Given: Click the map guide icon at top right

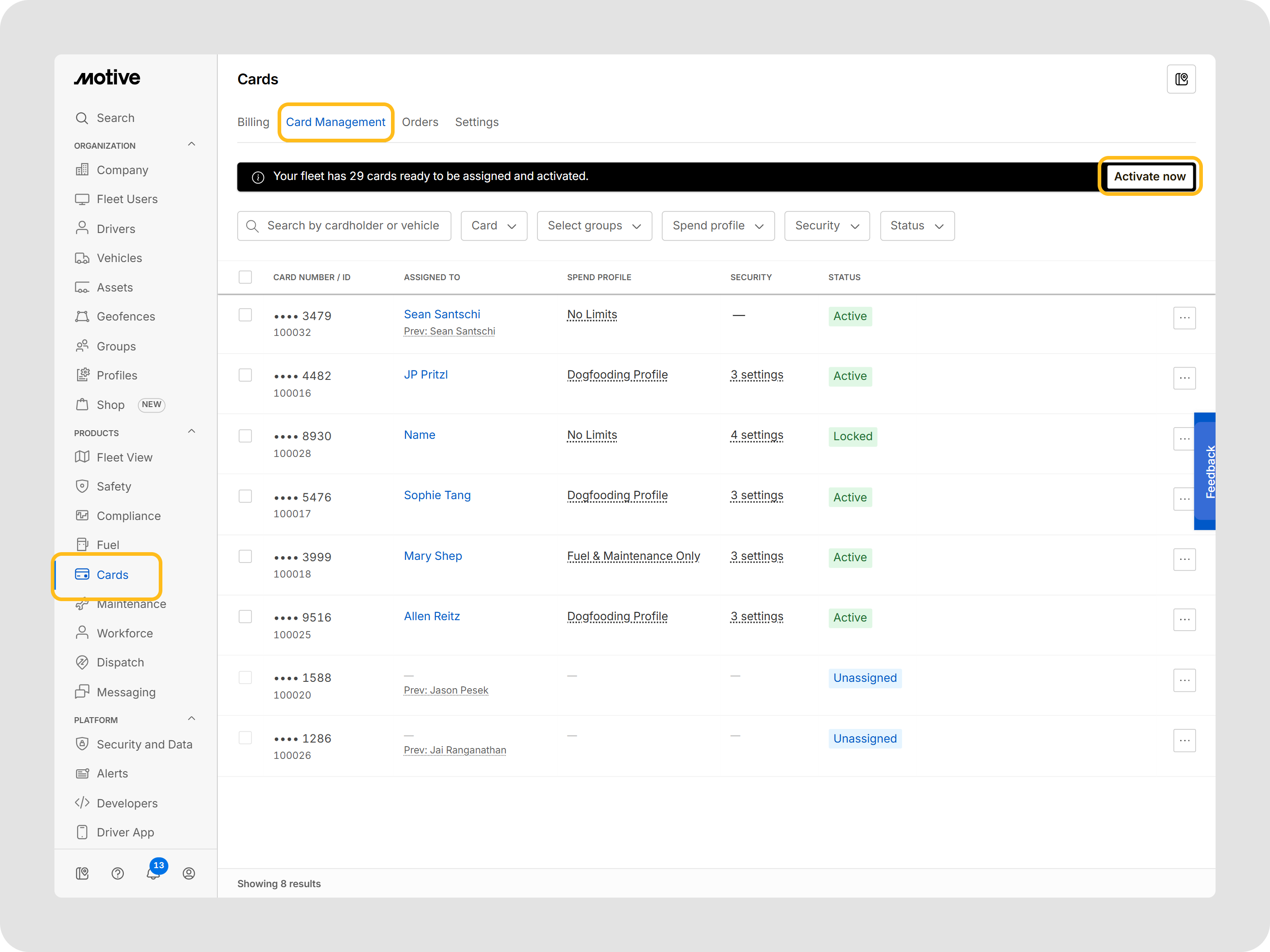Looking at the screenshot, I should pyautogui.click(x=1181, y=79).
